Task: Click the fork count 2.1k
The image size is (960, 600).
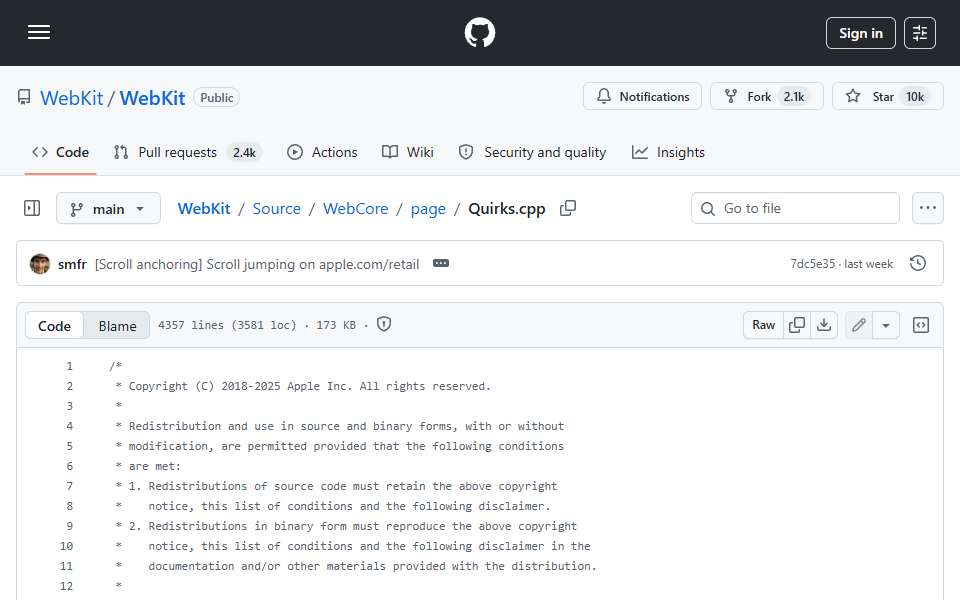Action: click(x=794, y=97)
